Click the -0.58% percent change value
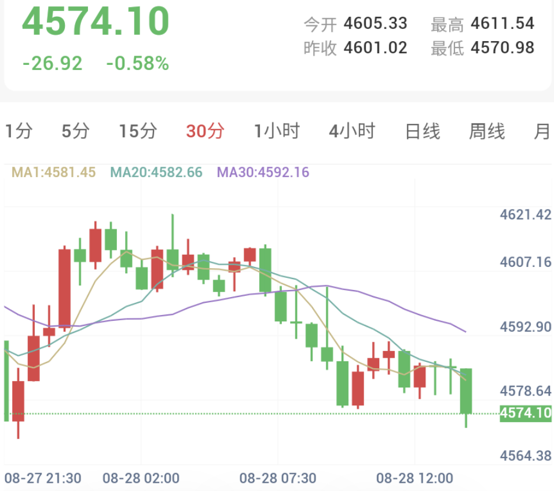This screenshot has height=491, width=554. [x=137, y=64]
